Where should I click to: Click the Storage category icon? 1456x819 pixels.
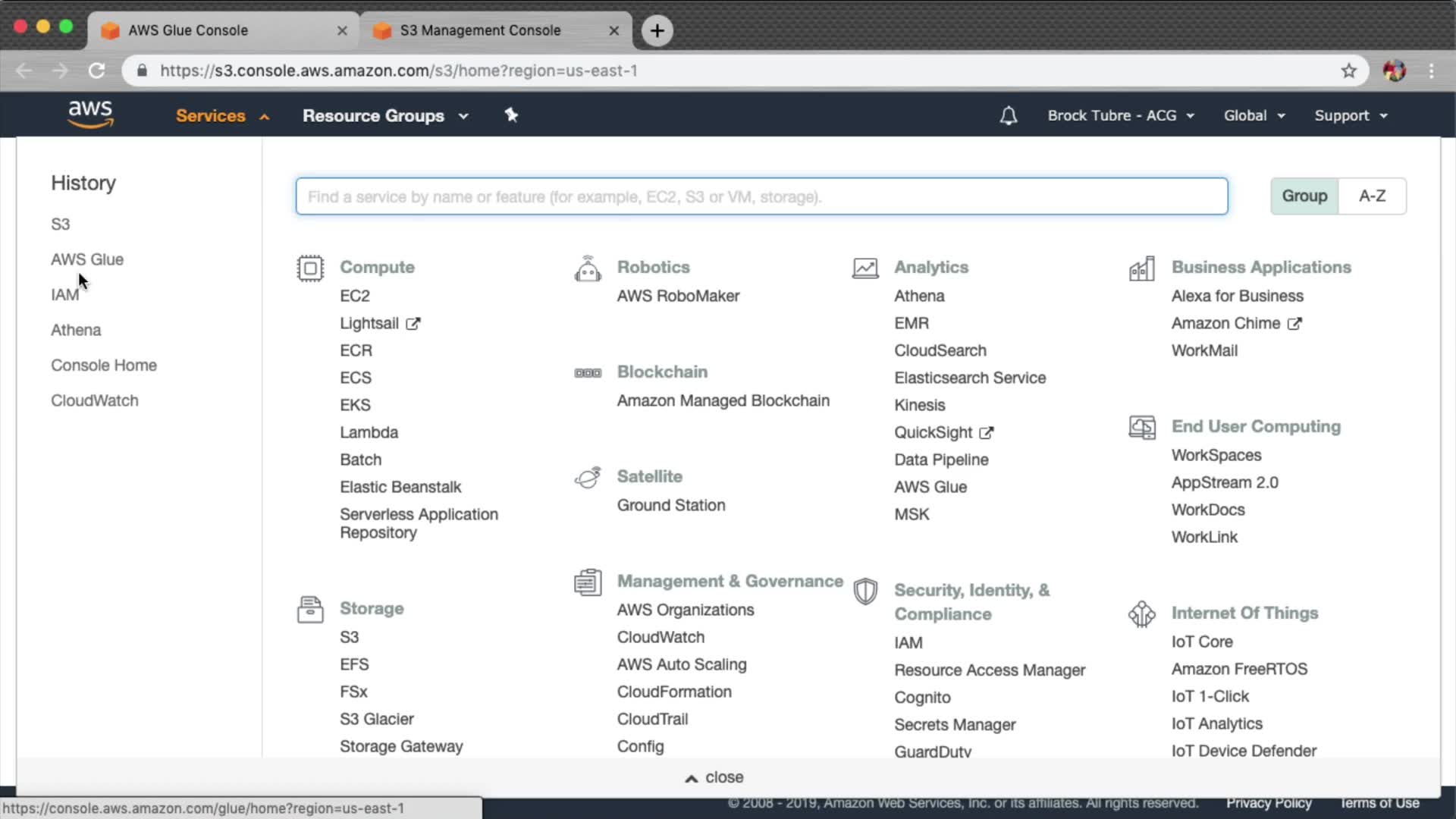310,610
